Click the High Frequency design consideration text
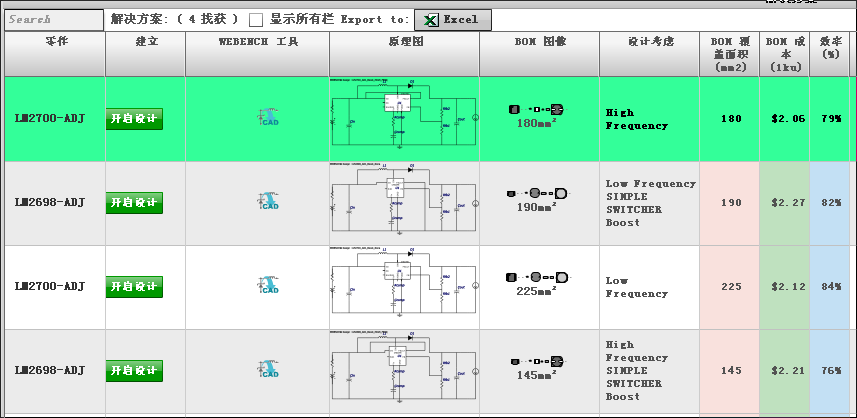Image resolution: width=857 pixels, height=418 pixels. tap(637, 119)
